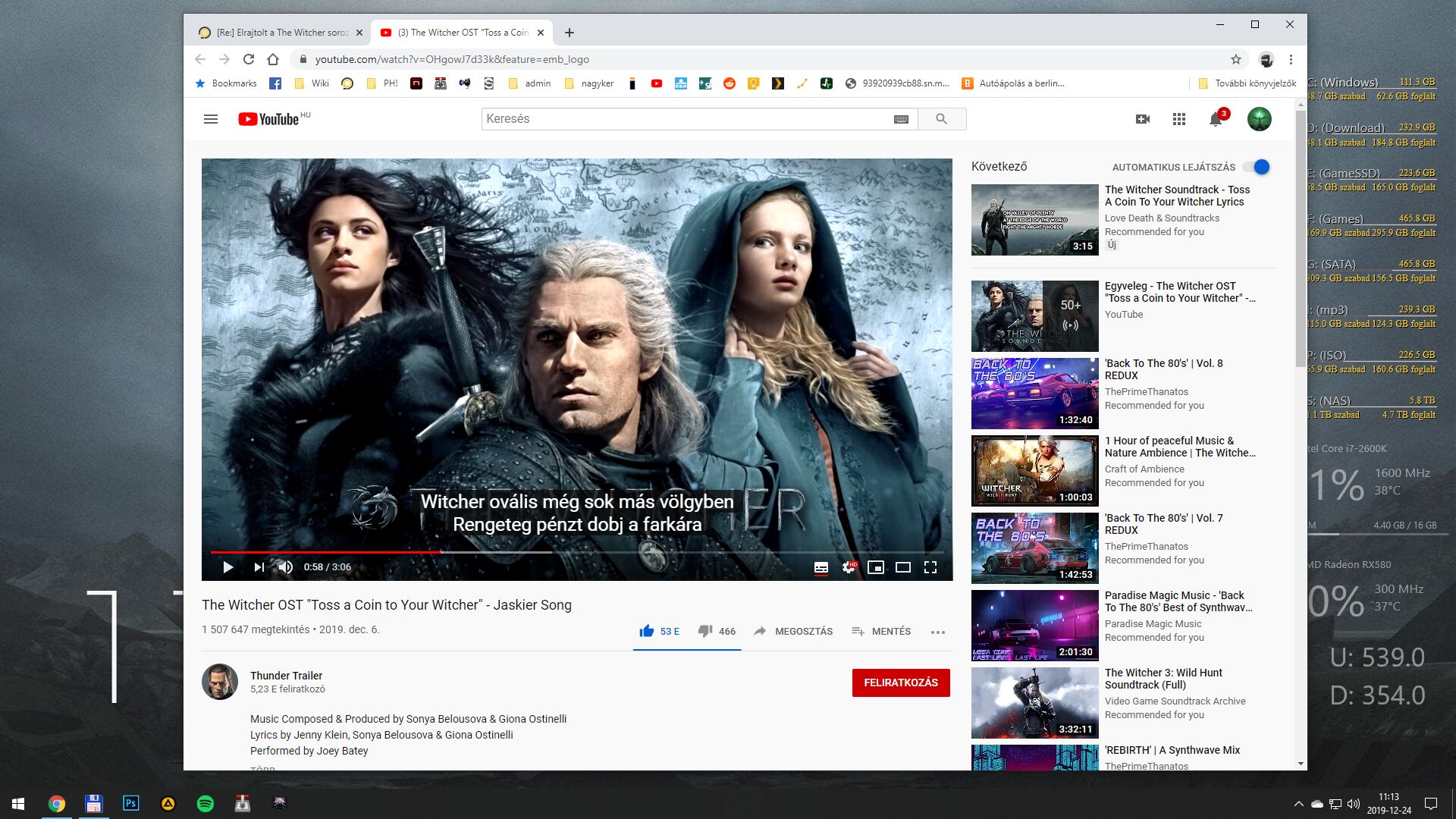The height and width of the screenshot is (819, 1456).
Task: Mute the video volume
Action: pyautogui.click(x=286, y=567)
